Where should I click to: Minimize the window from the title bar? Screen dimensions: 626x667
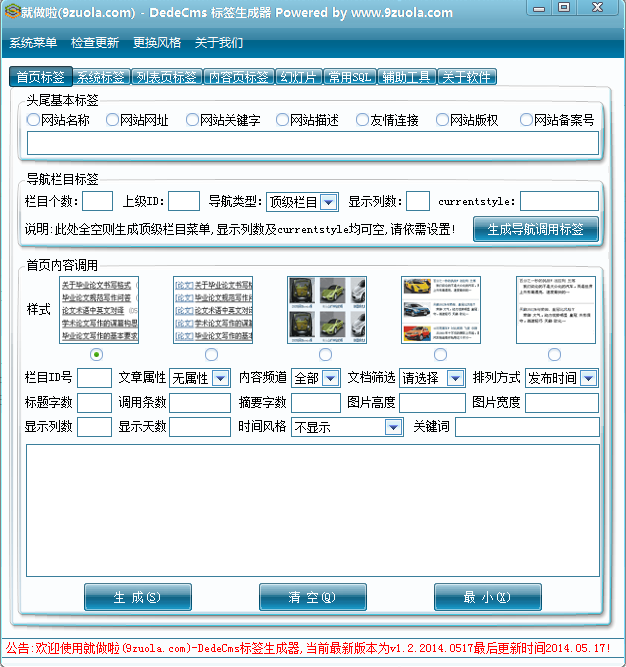(x=539, y=8)
